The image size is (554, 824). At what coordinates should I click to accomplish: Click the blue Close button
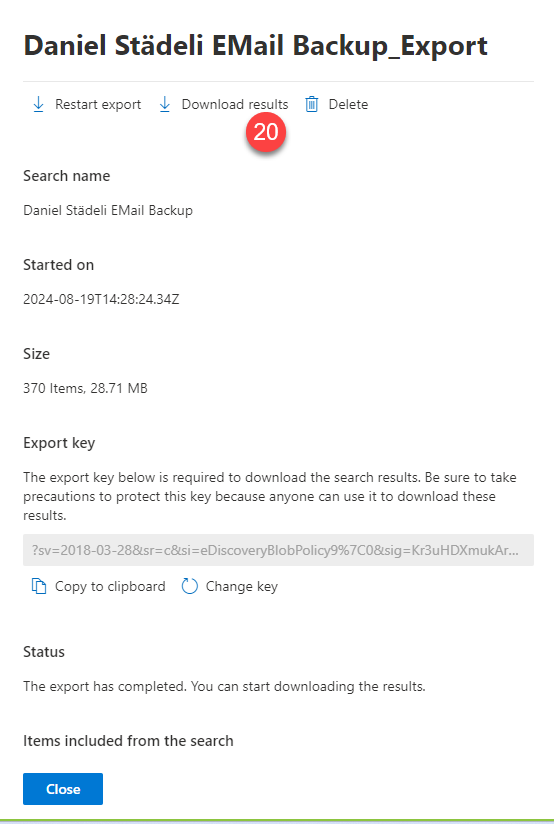pos(63,789)
